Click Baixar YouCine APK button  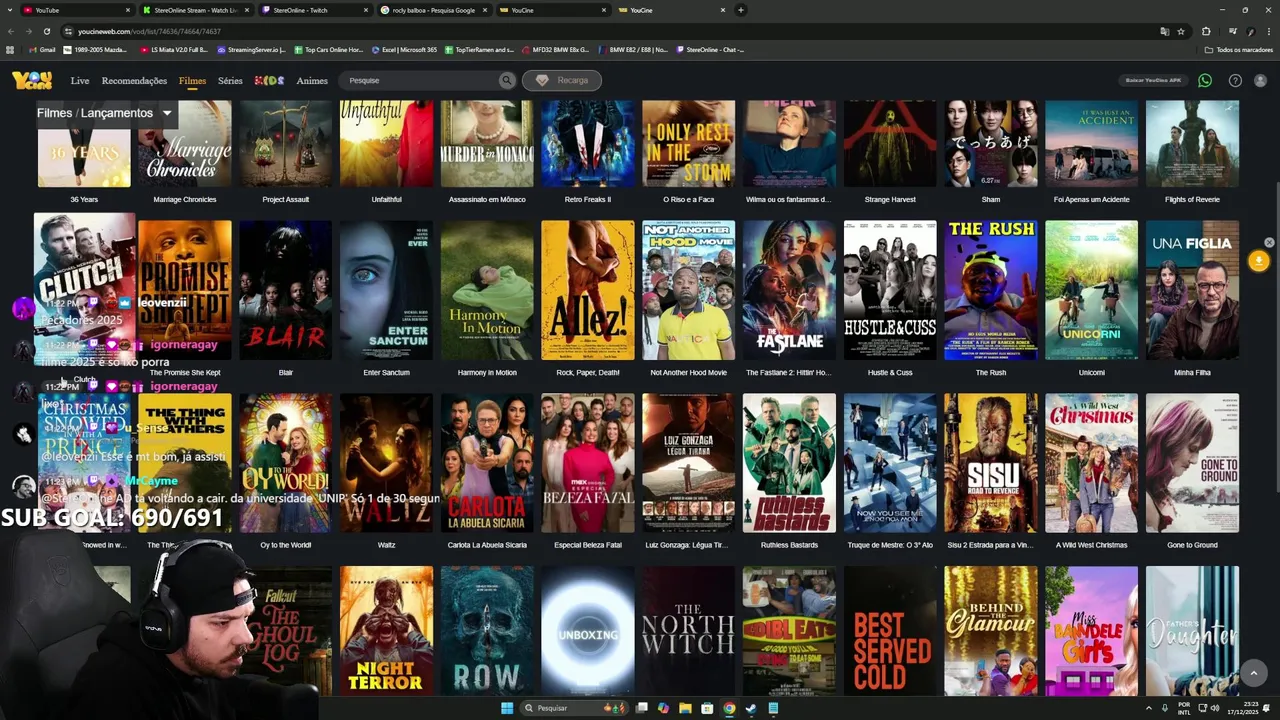1153,80
